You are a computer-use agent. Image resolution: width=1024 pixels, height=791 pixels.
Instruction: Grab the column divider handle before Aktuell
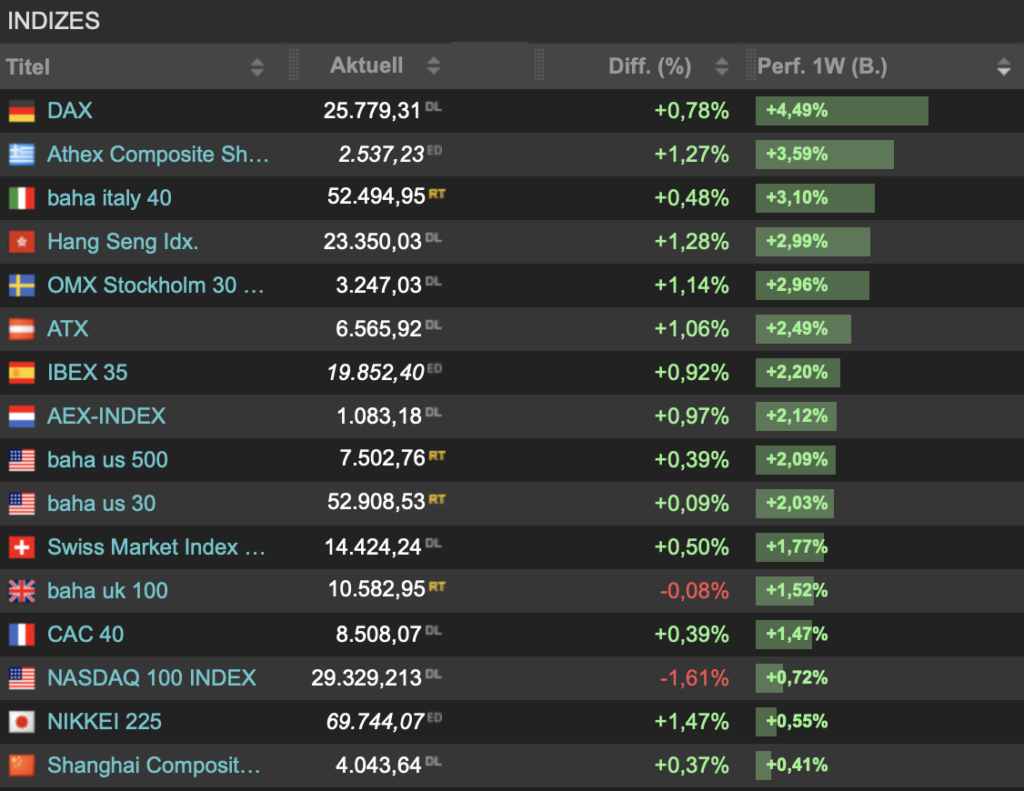(293, 65)
